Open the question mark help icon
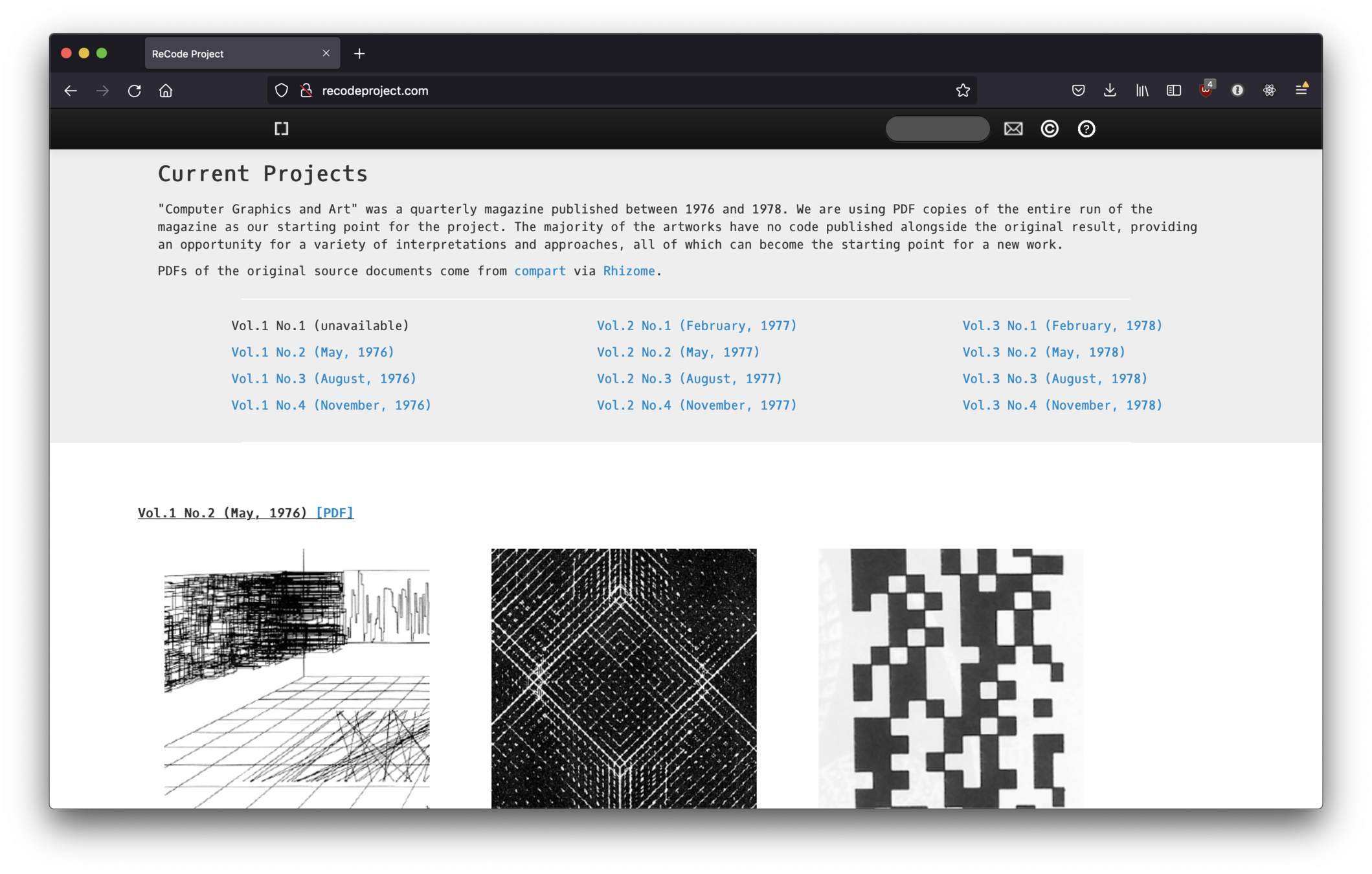Screen dimensions: 1372x874 point(1086,129)
